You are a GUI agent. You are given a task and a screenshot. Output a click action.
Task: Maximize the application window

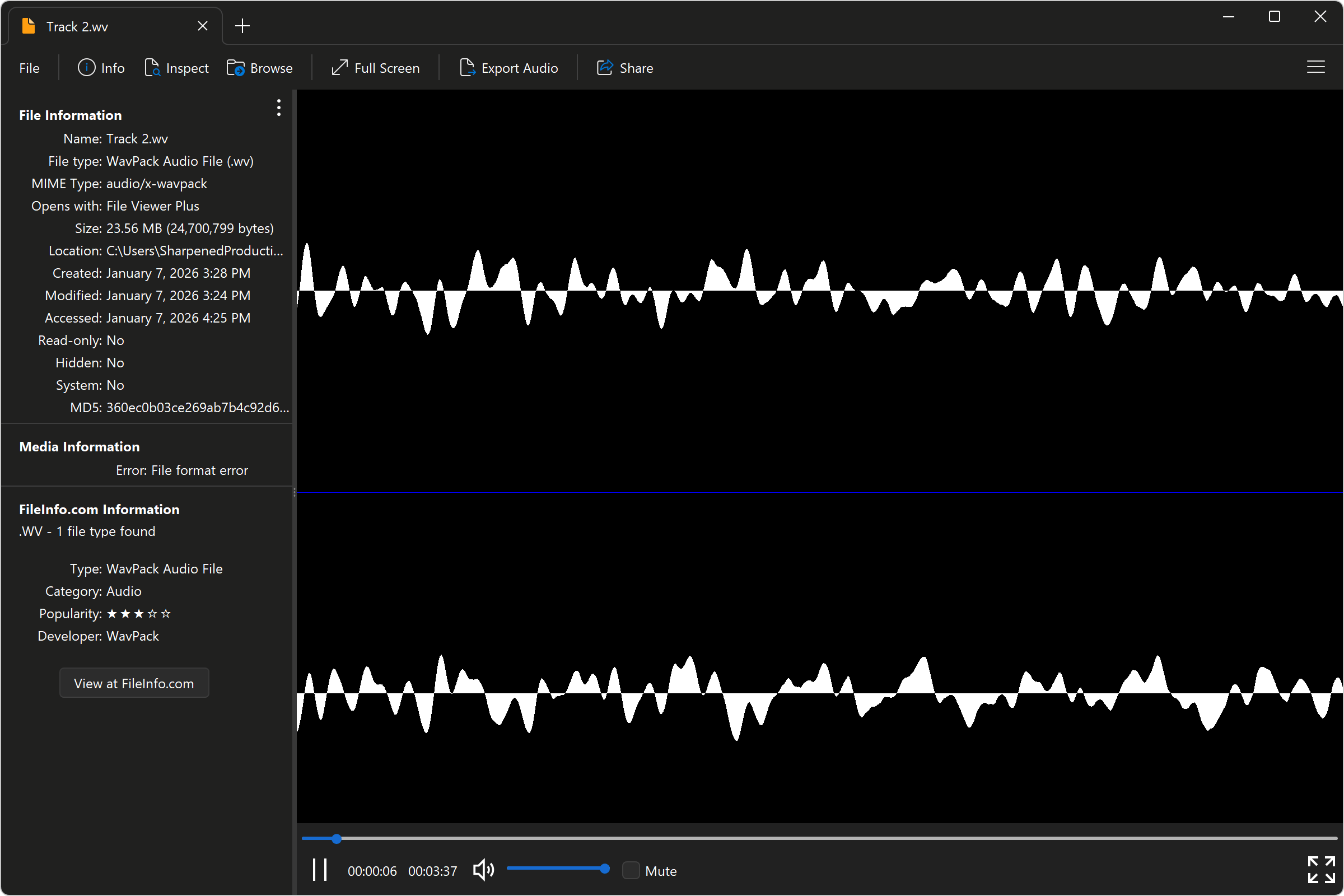point(1275,17)
